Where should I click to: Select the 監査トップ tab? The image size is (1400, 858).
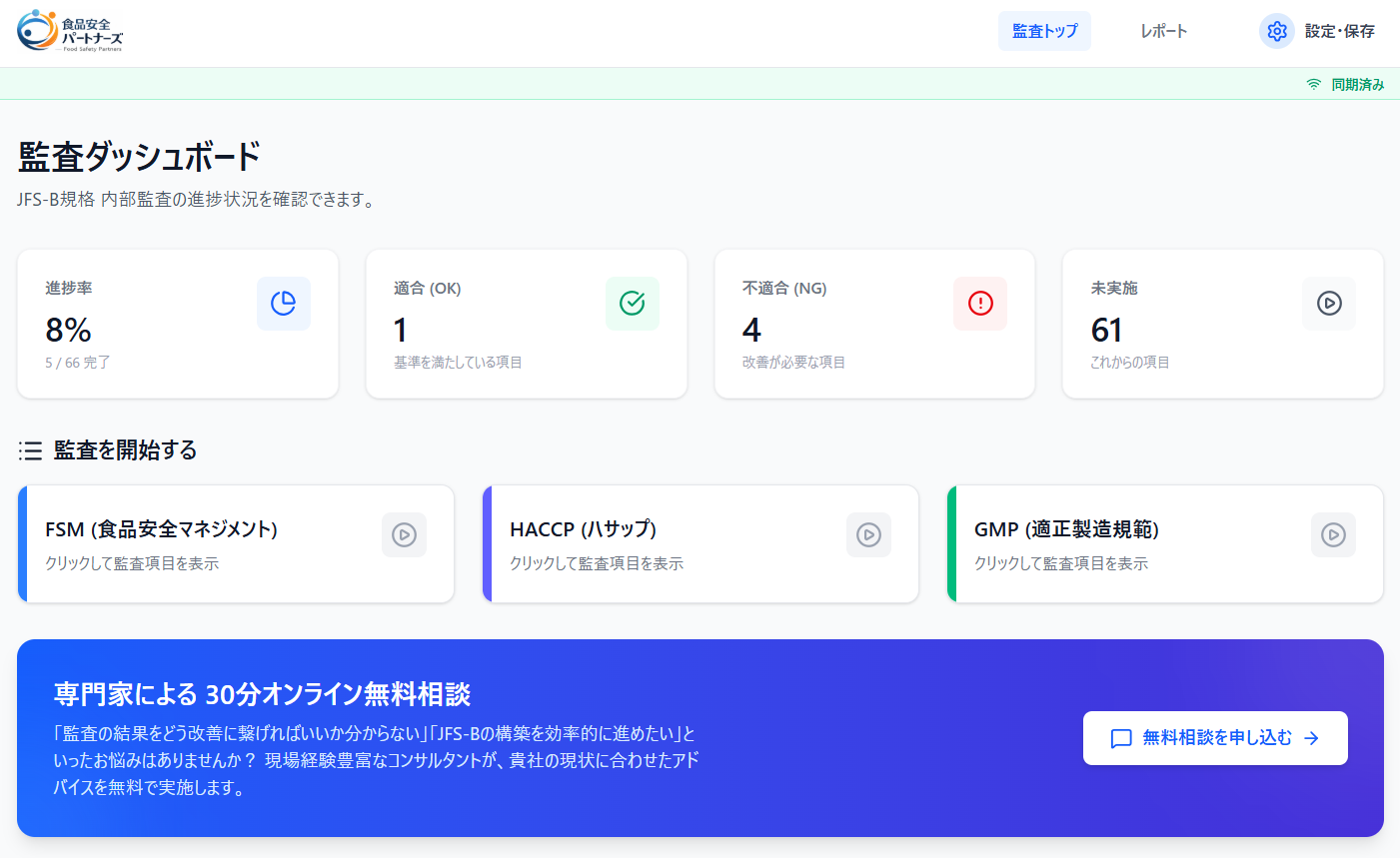(x=1044, y=31)
